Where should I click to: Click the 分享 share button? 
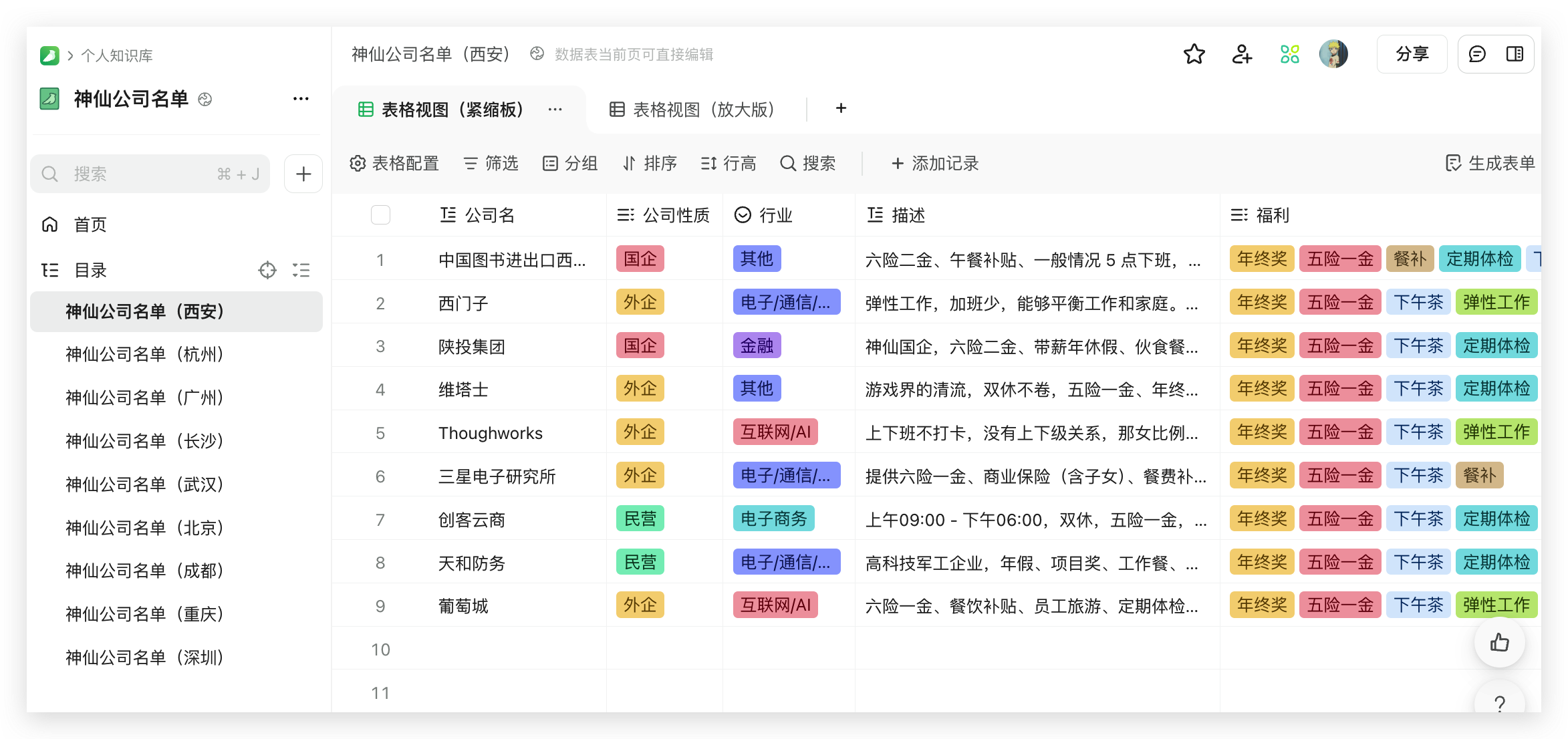pos(1412,54)
